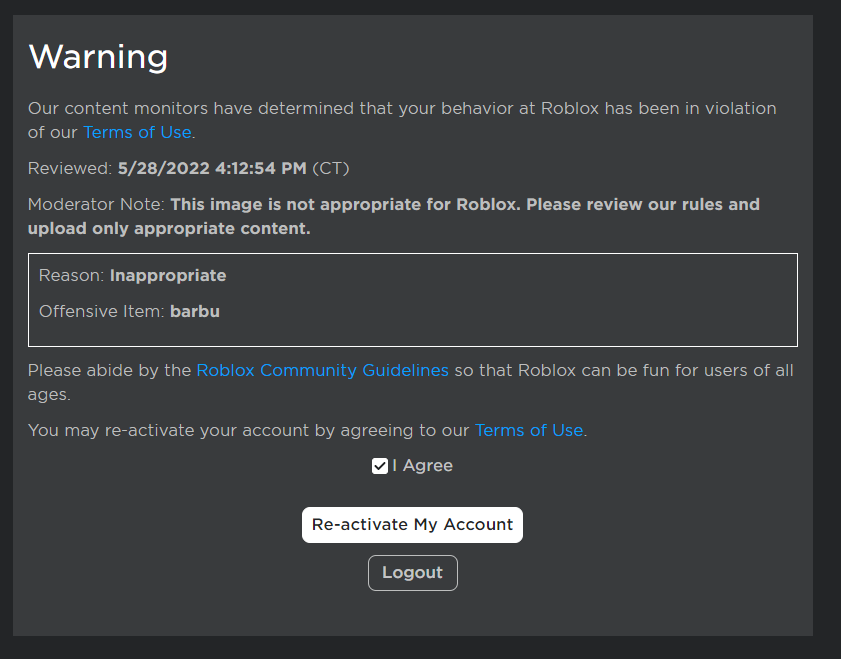Click the Reason: label
The width and height of the screenshot is (841, 659).
72,275
